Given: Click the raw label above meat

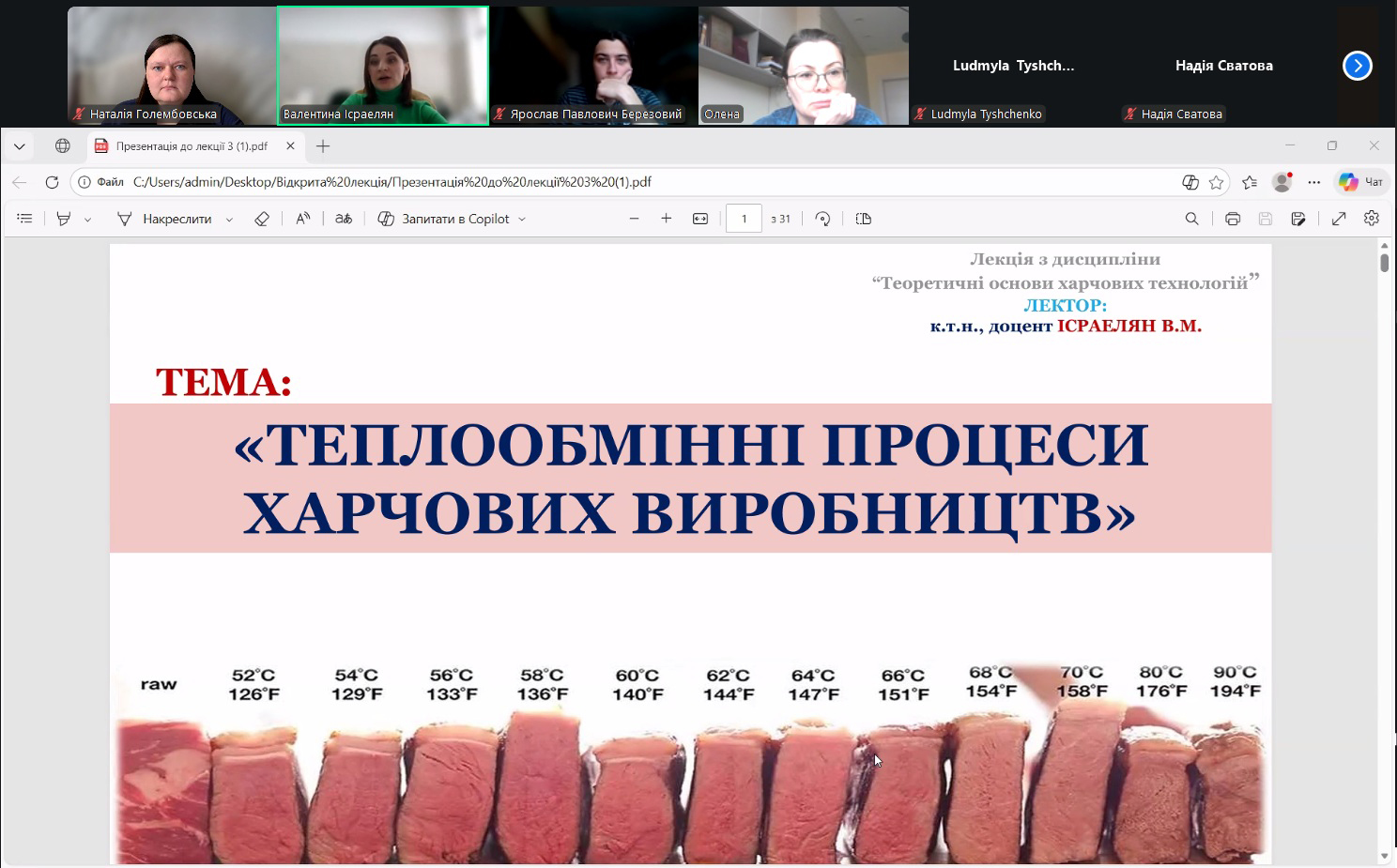Looking at the screenshot, I should pos(159,684).
